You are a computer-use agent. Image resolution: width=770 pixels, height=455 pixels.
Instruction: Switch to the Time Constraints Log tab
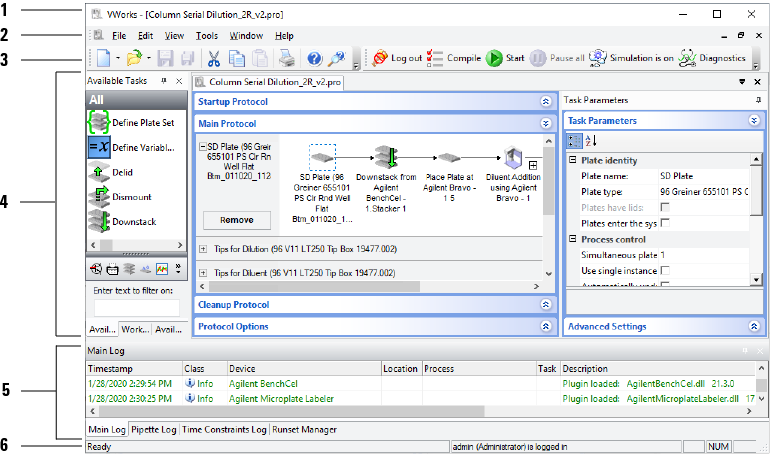pyautogui.click(x=224, y=429)
